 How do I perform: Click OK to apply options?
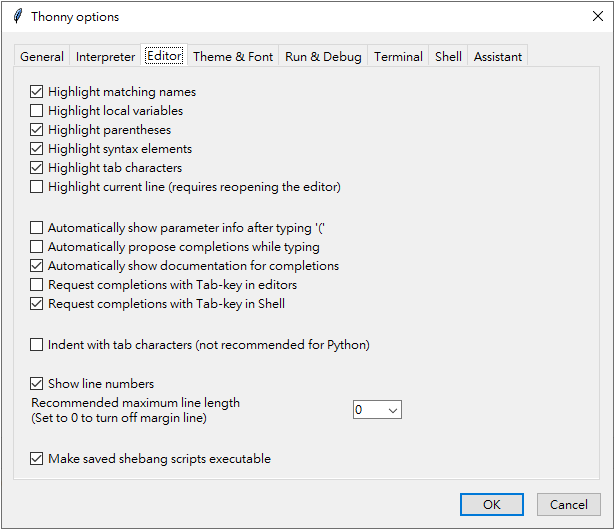491,505
